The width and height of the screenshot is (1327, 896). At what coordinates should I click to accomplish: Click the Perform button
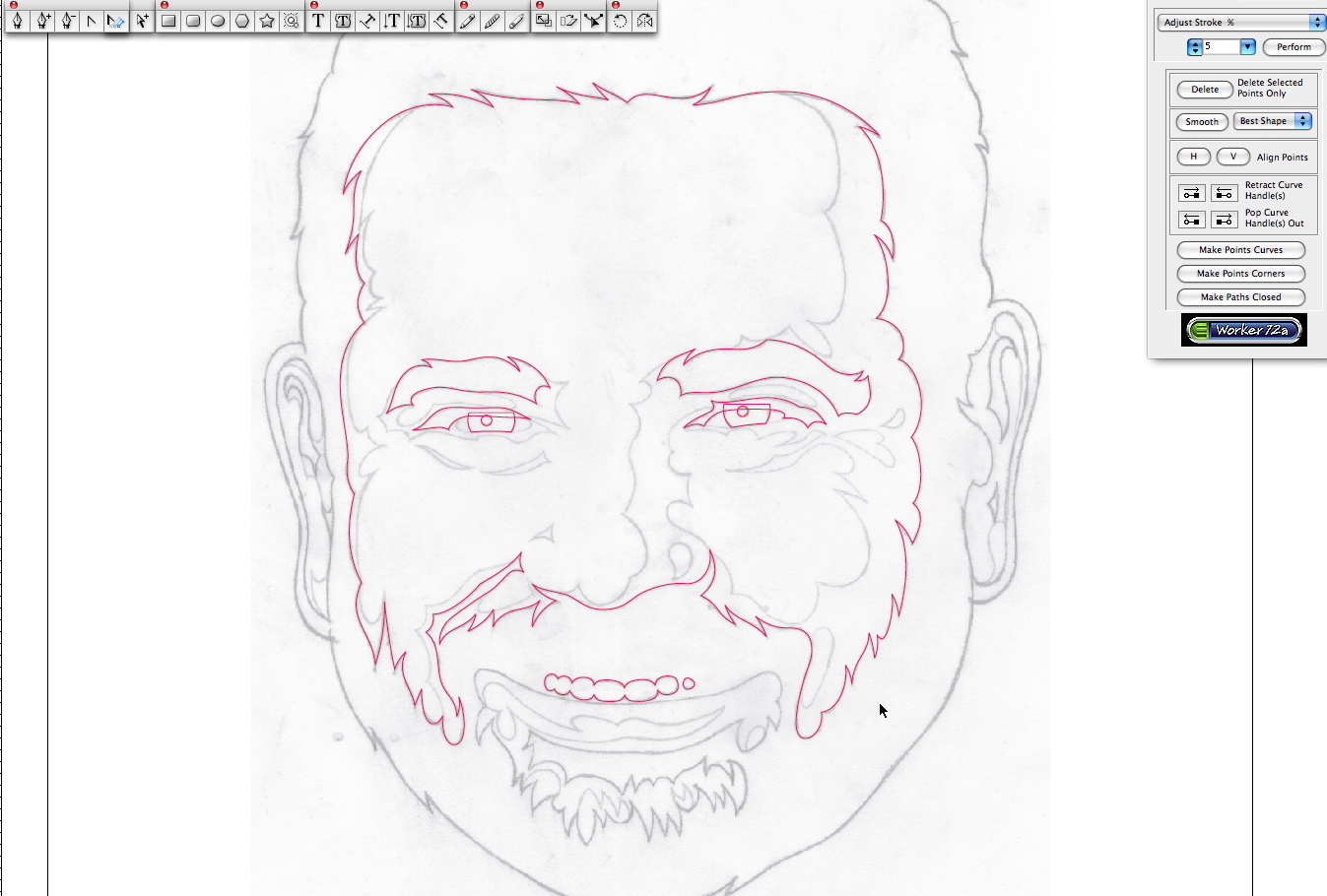tap(1294, 46)
